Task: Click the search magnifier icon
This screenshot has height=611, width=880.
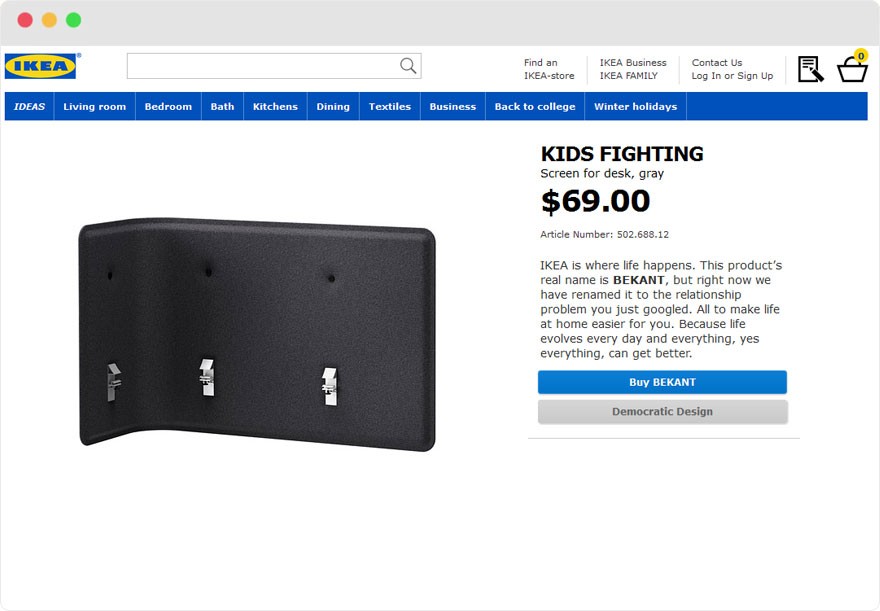Action: [408, 66]
